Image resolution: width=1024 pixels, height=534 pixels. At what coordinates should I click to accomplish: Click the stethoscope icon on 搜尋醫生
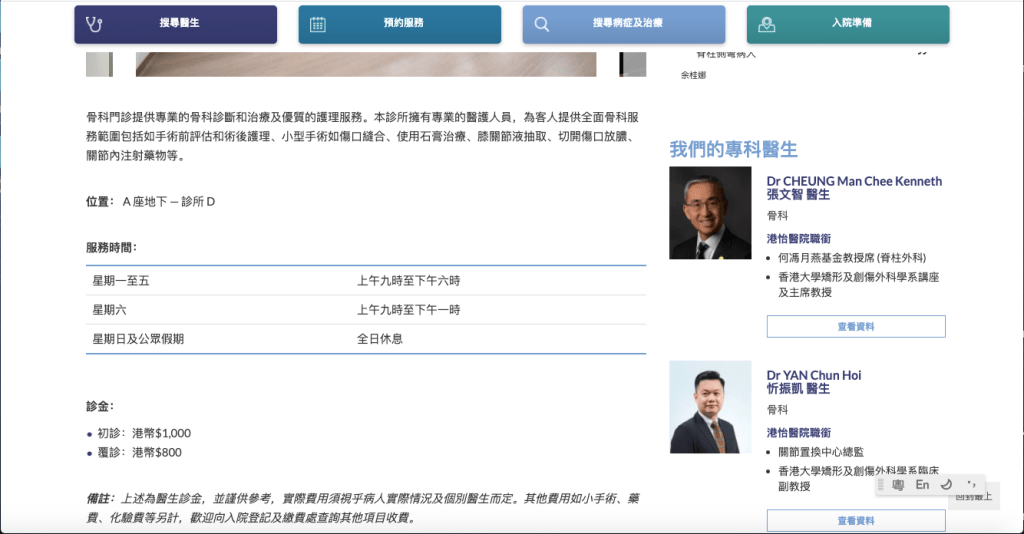[95, 24]
